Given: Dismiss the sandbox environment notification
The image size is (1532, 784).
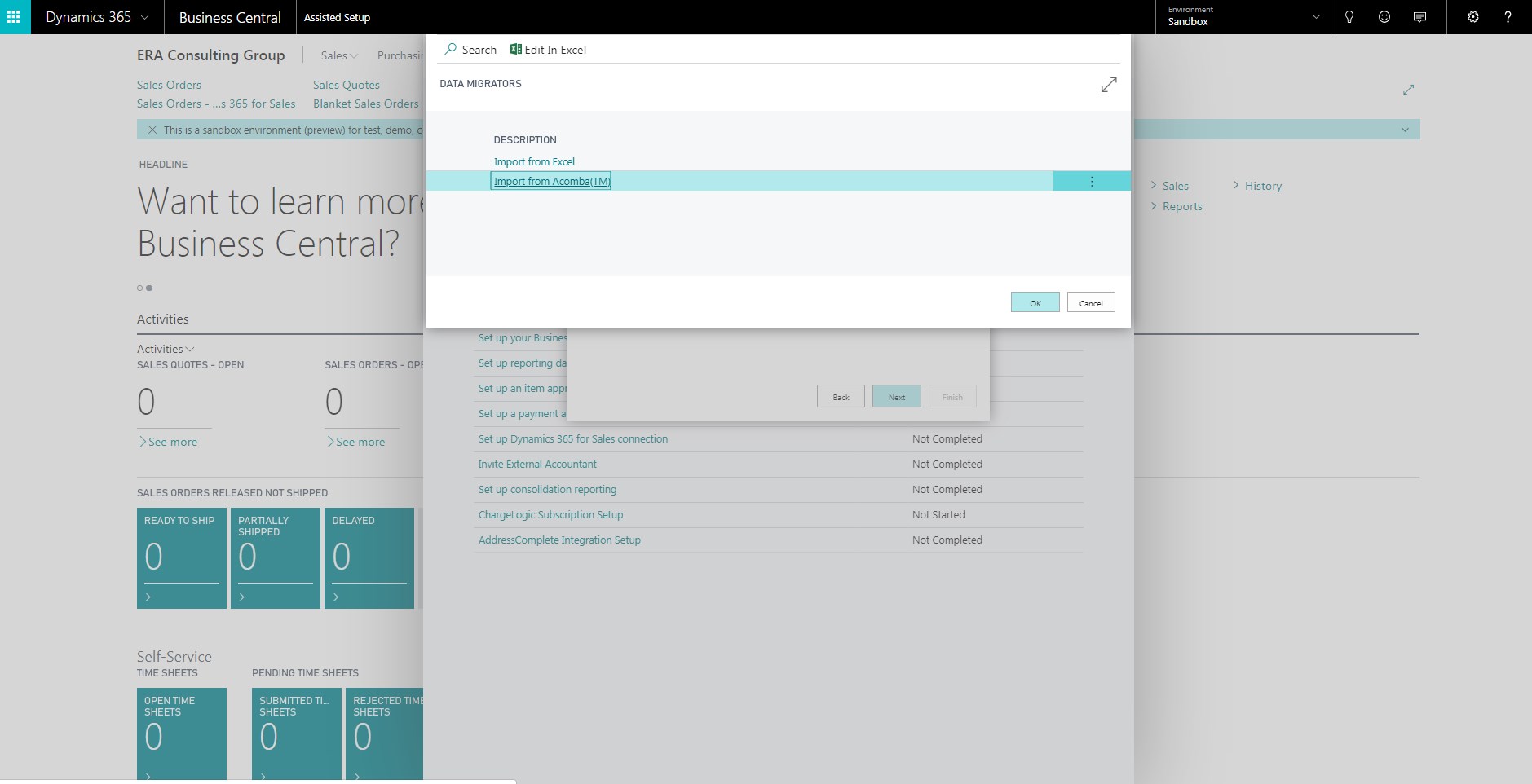Looking at the screenshot, I should pos(152,130).
